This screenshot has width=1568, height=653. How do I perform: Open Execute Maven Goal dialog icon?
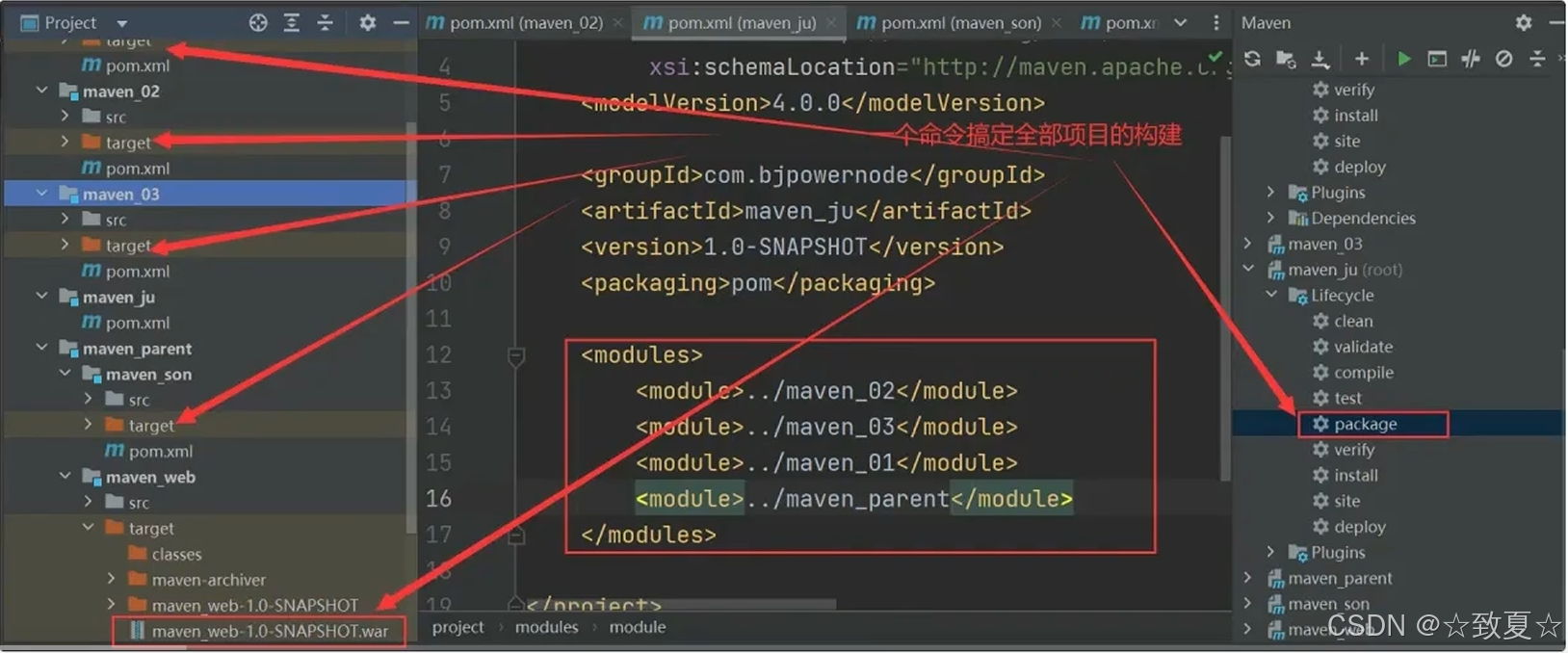(x=1437, y=59)
